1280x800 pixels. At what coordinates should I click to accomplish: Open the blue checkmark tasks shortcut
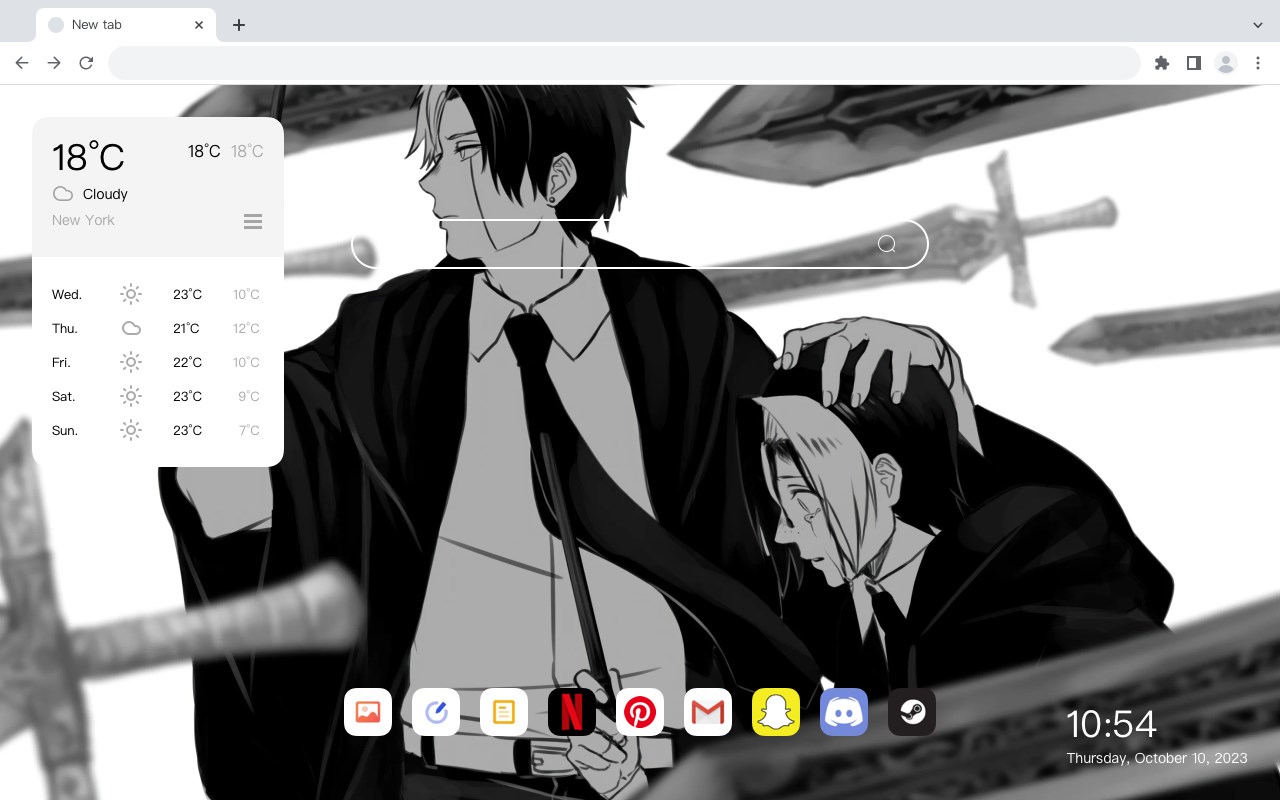436,712
